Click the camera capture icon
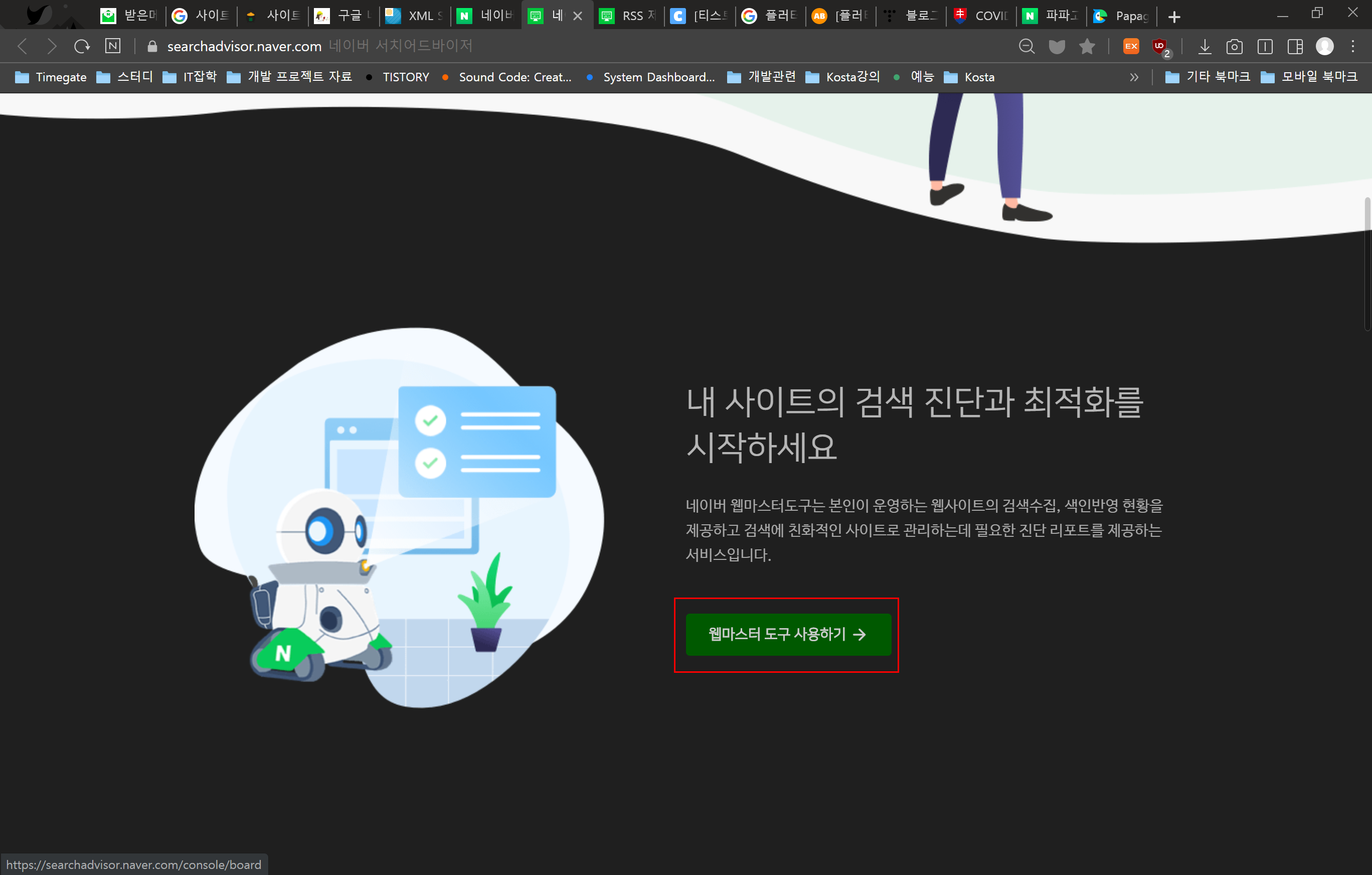This screenshot has height=875, width=1372. 1235,46
